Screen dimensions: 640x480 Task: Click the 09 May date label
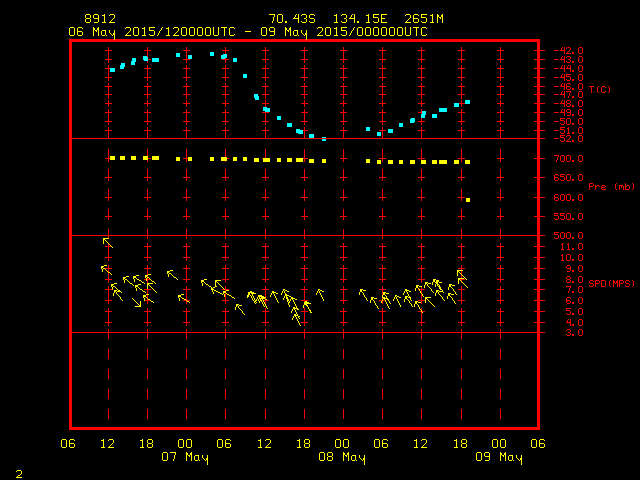click(x=499, y=457)
